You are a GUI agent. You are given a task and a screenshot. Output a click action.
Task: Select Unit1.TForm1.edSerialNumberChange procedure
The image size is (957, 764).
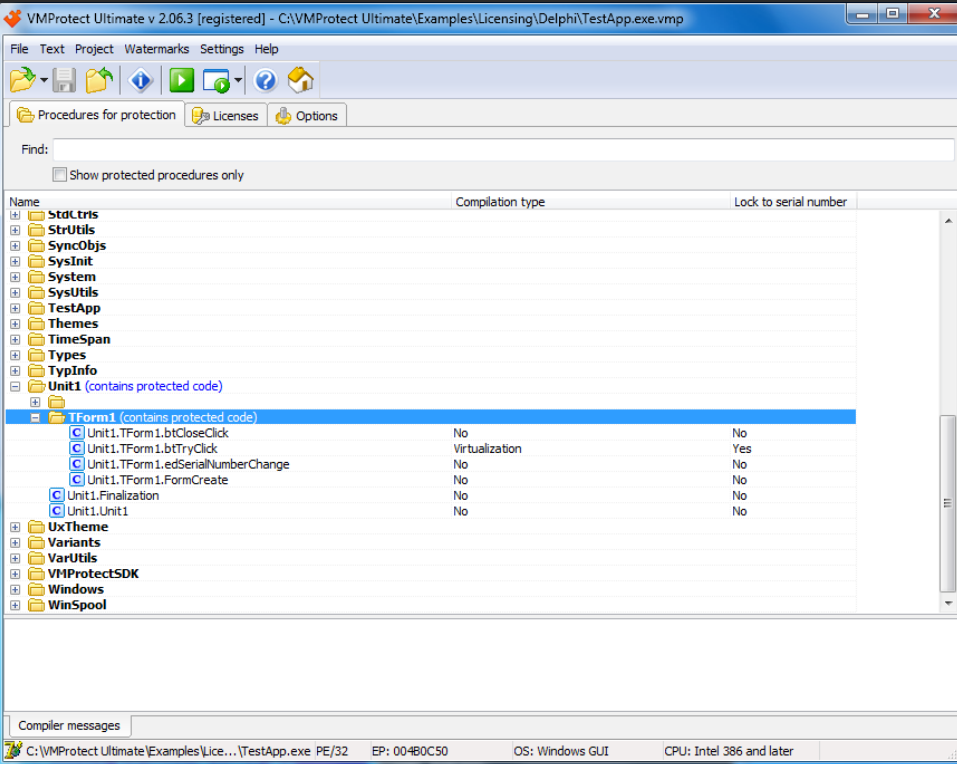click(188, 464)
